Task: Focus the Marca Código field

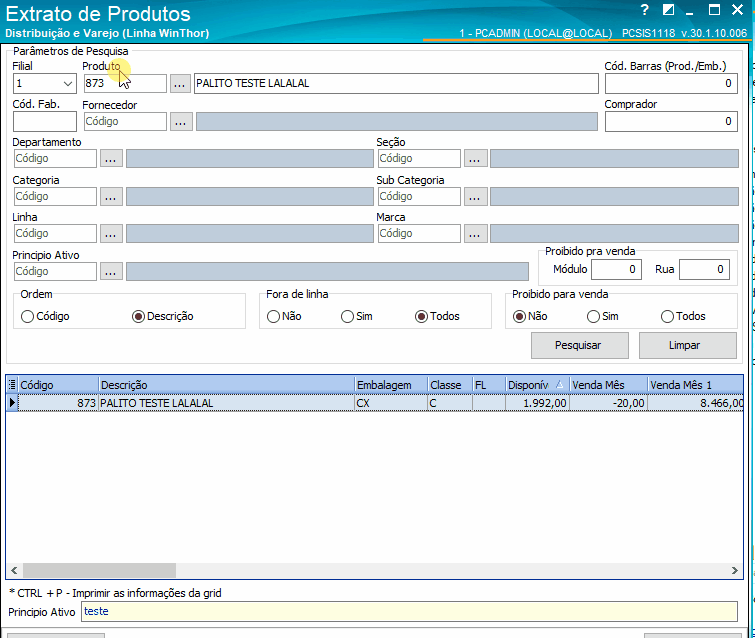Action: (x=419, y=234)
